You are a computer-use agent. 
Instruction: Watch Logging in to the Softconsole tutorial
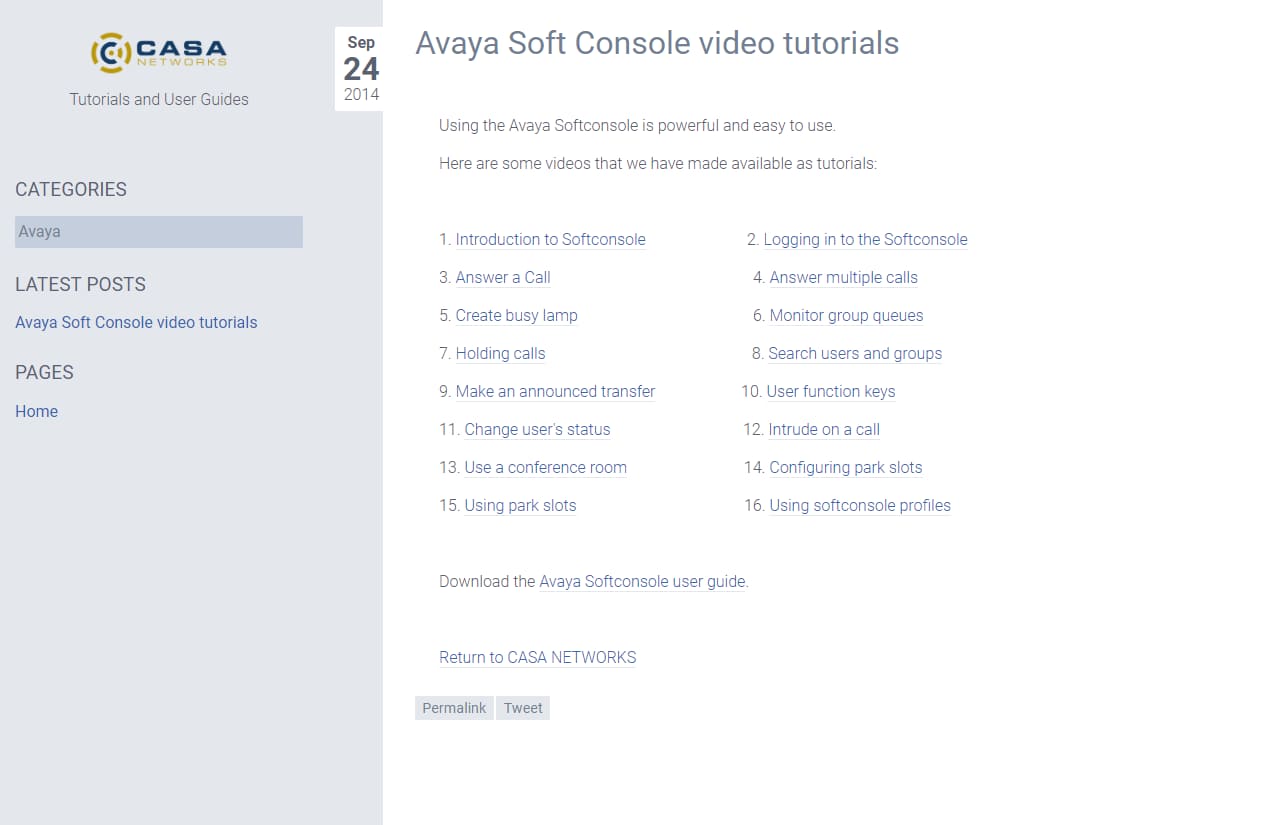click(865, 240)
